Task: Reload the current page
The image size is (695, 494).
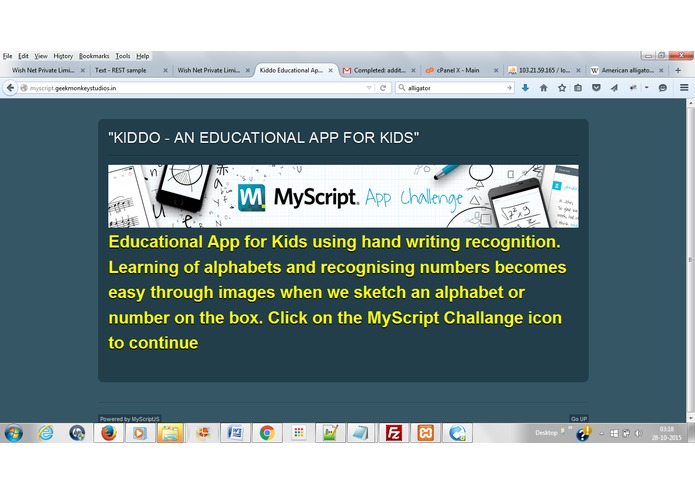Action: click(383, 88)
